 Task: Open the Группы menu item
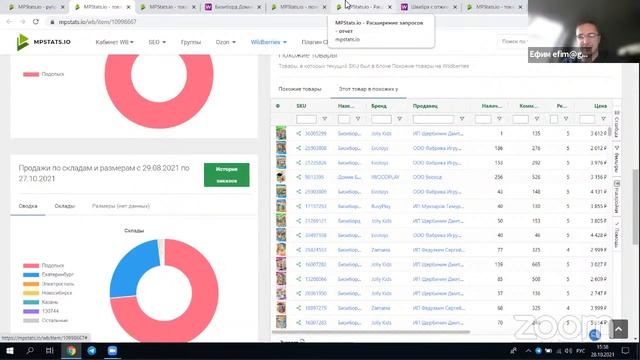point(191,42)
